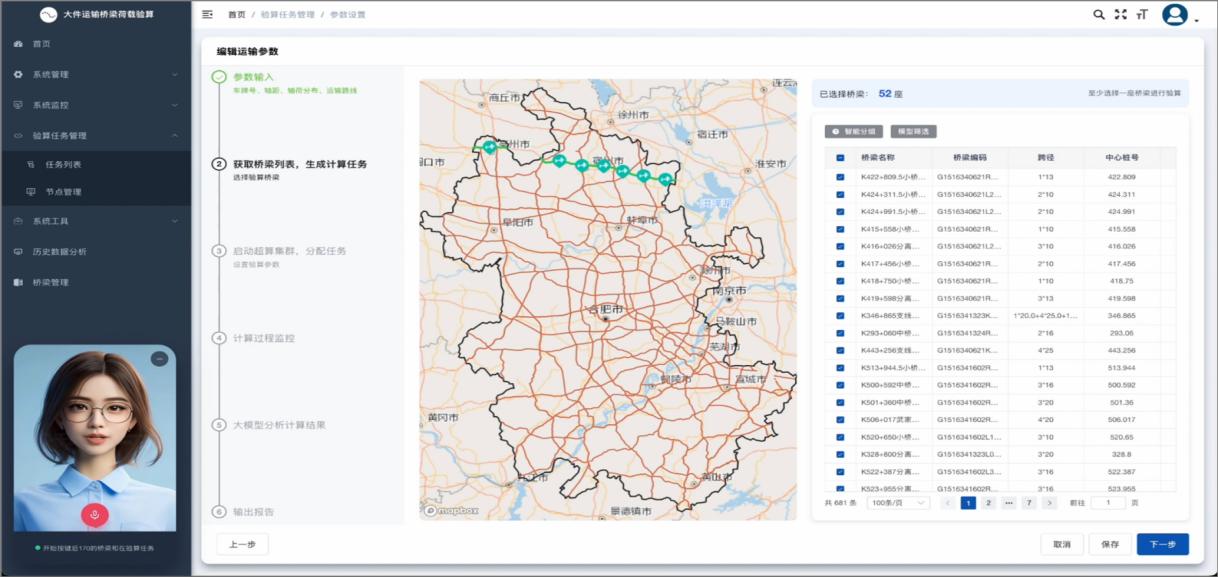Screen dimensions: 1218x577
Task: Open the font size (тT) control
Action: [1142, 15]
